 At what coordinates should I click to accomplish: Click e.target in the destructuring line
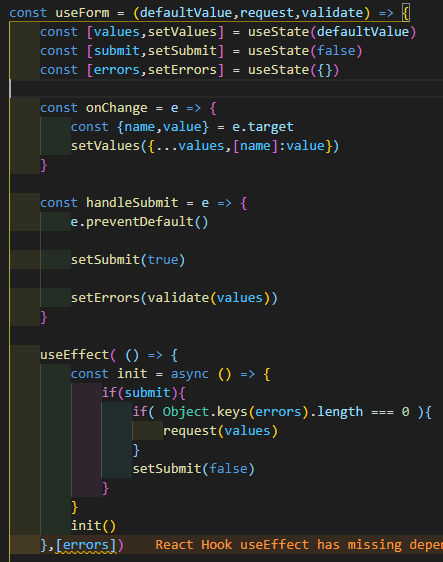[x=263, y=127]
